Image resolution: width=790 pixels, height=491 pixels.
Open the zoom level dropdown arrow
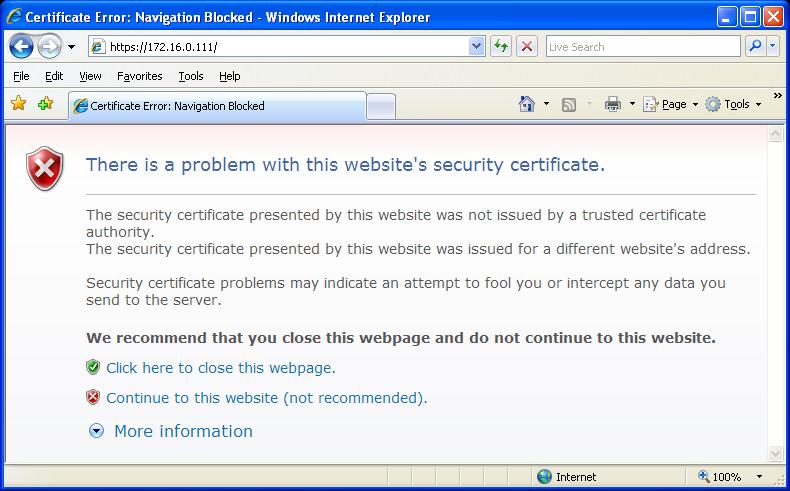759,476
